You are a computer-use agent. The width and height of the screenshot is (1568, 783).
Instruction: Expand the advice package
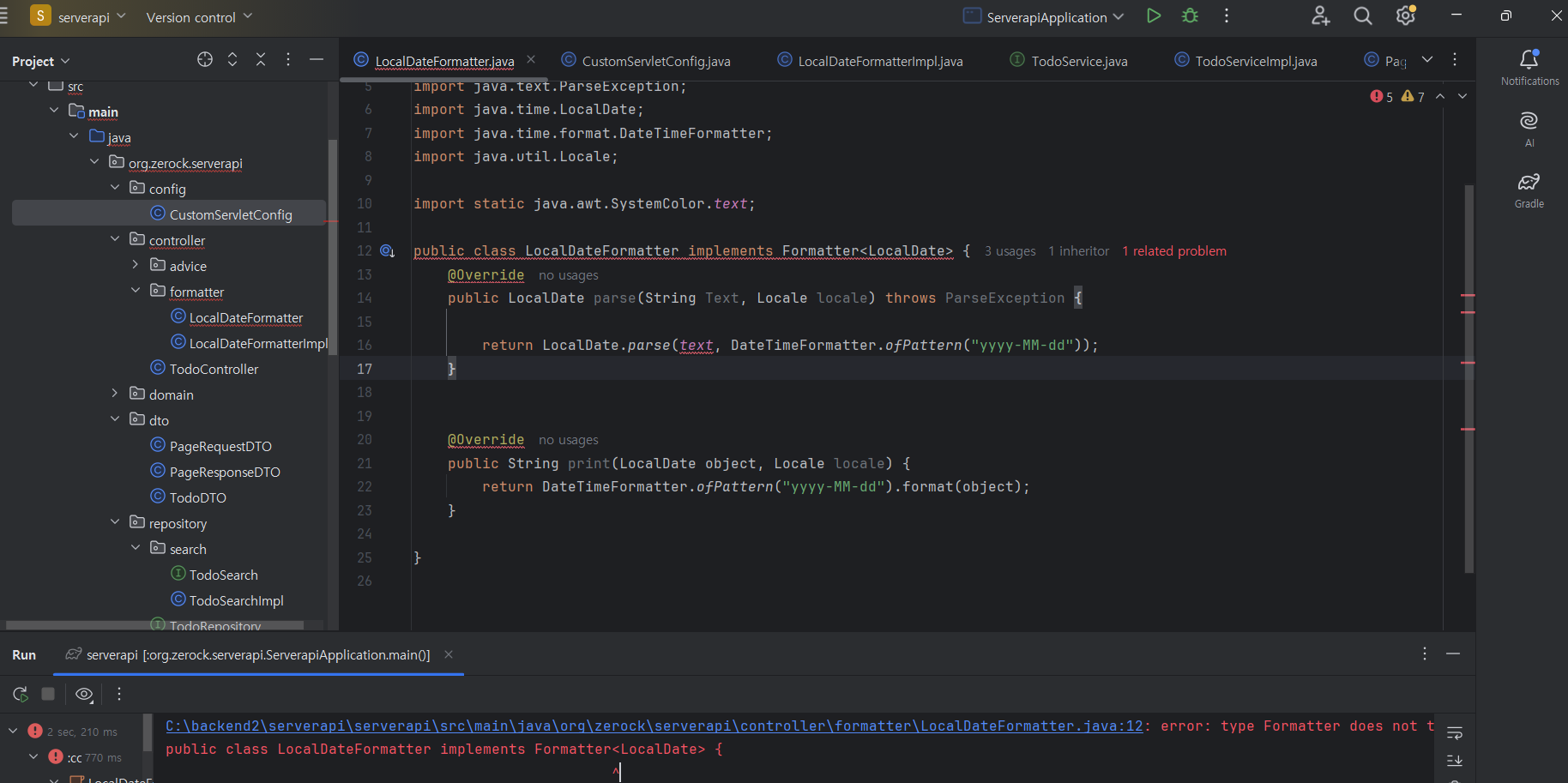pos(136,265)
